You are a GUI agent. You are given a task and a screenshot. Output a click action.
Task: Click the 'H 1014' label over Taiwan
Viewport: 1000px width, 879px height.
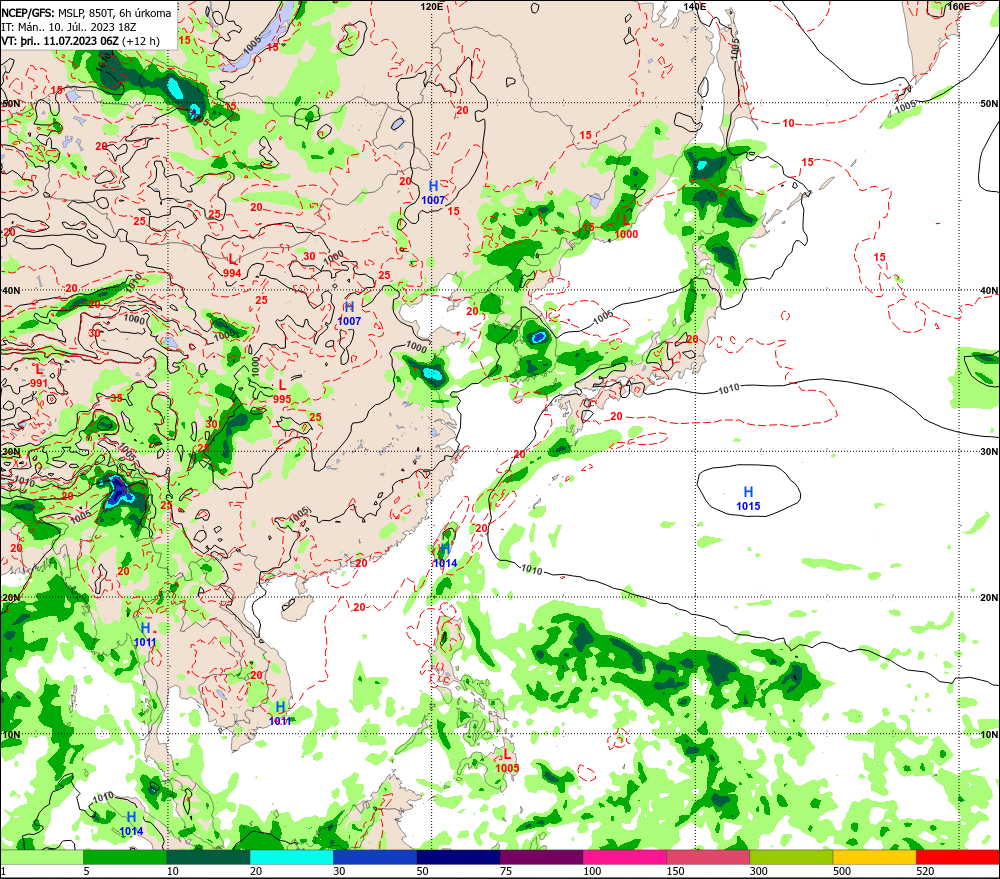(445, 556)
